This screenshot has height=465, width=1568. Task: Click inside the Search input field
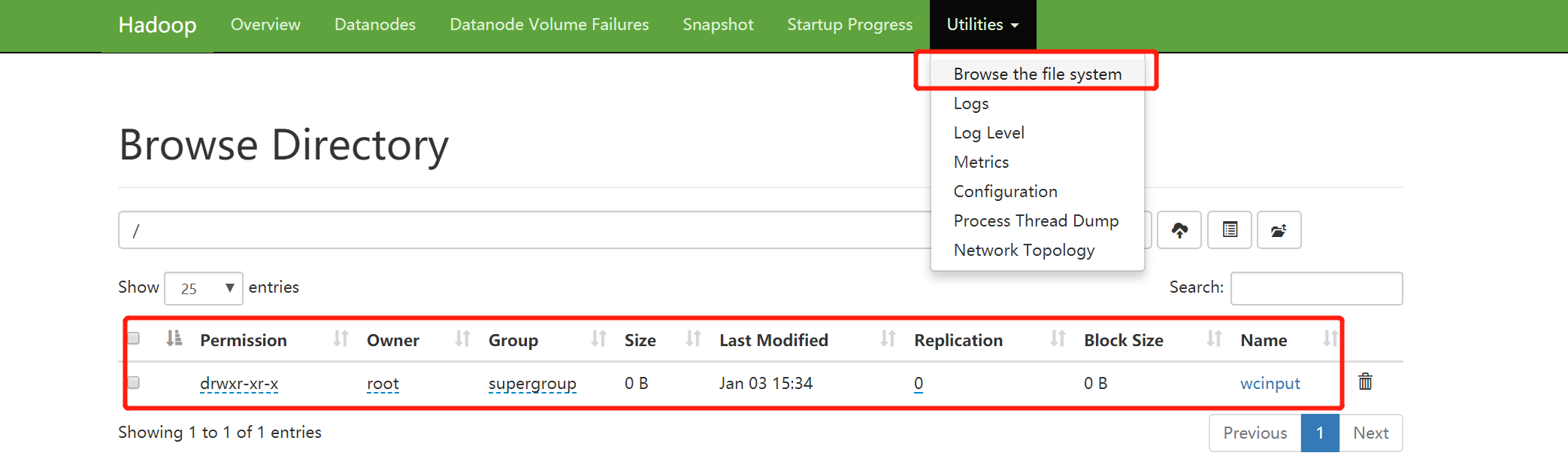[x=1316, y=289]
